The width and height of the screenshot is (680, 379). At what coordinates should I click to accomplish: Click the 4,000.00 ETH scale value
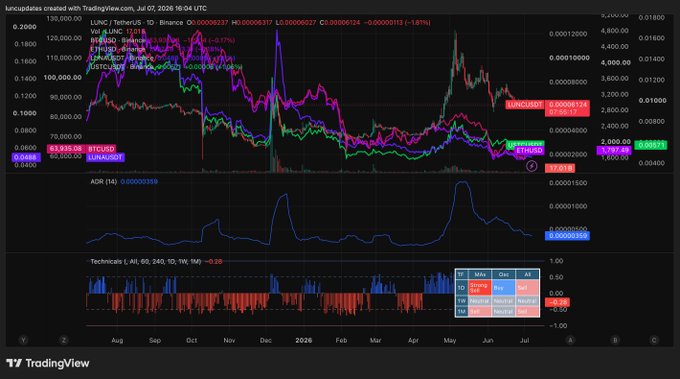coord(615,62)
